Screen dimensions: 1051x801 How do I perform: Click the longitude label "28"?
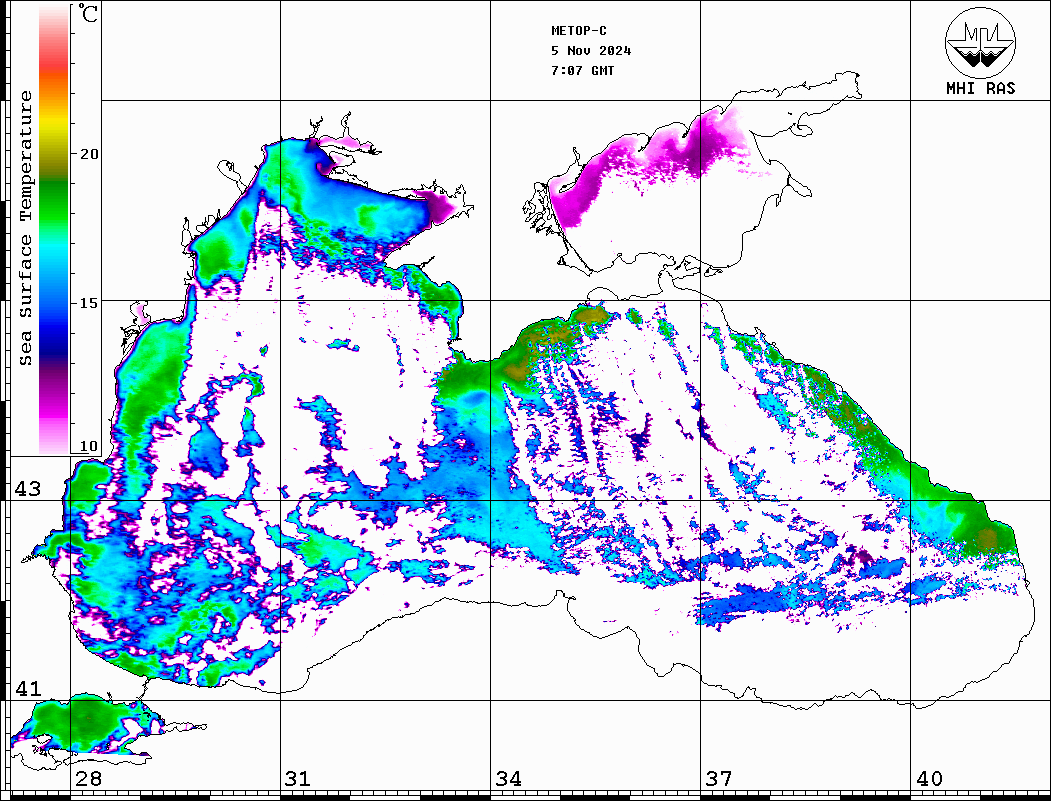(88, 778)
